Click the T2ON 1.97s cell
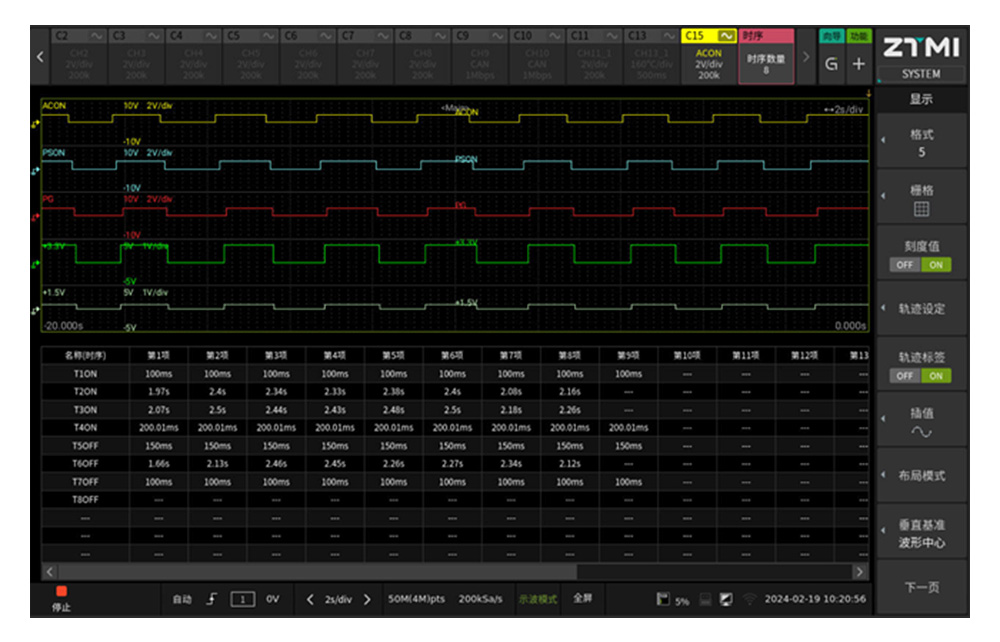 158,391
